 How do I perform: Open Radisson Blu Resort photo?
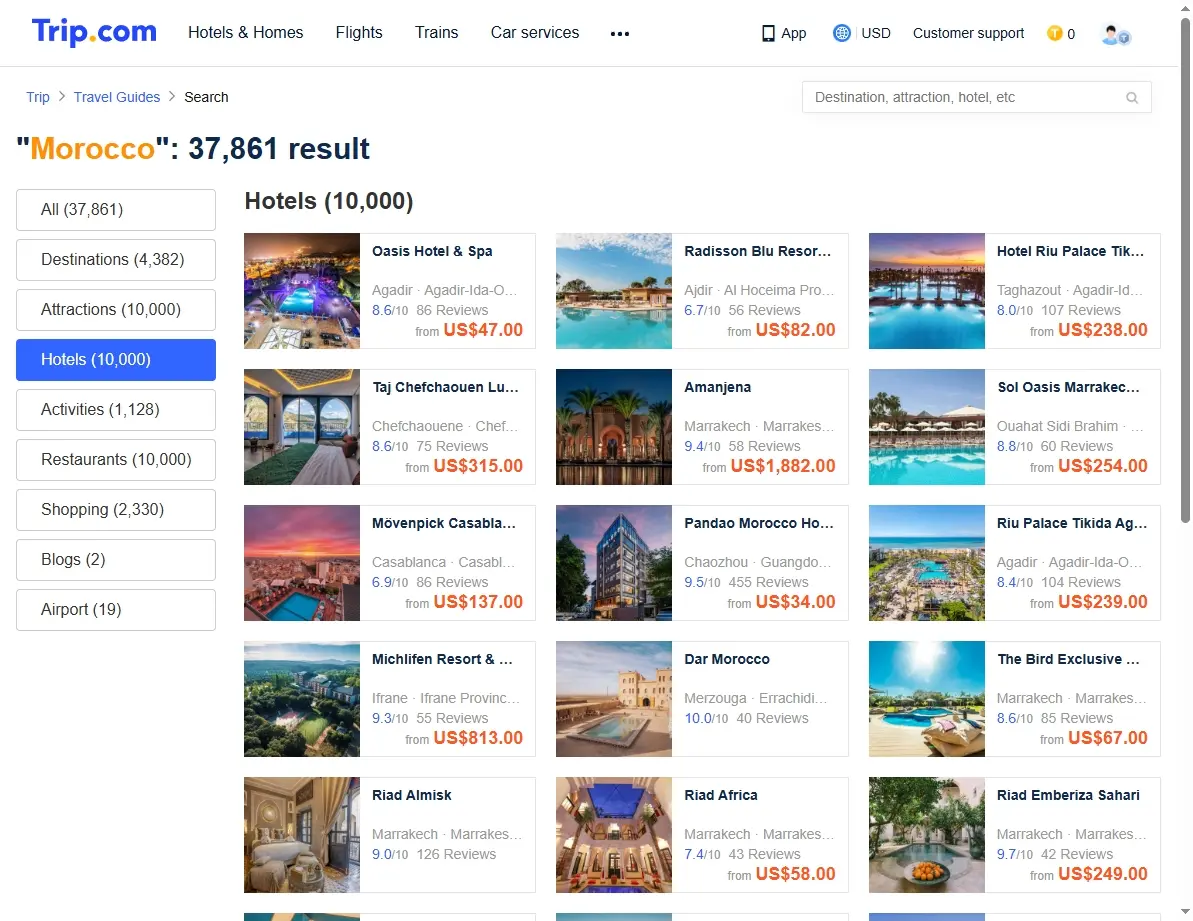(x=613, y=291)
